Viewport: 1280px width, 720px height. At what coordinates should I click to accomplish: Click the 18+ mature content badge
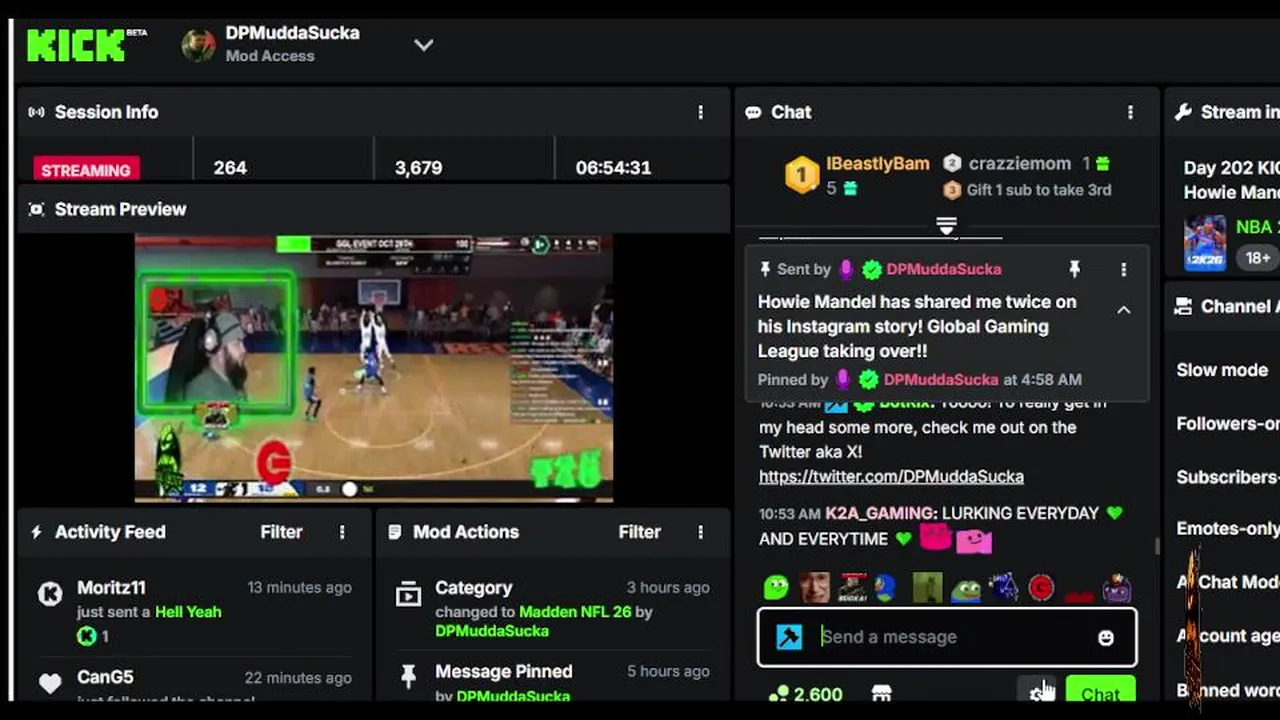tap(1258, 258)
